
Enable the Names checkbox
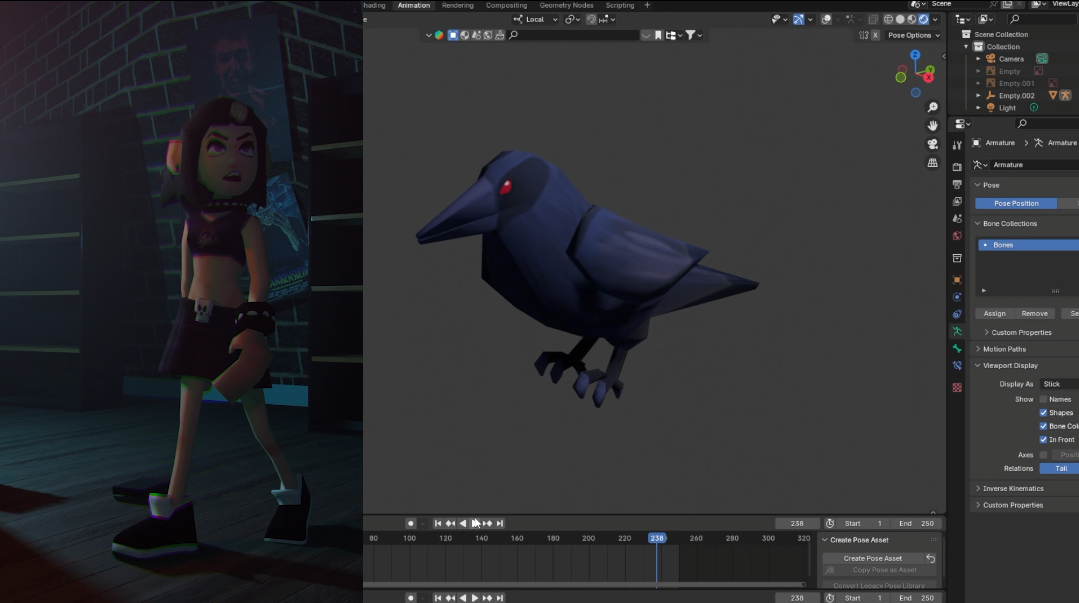pyautogui.click(x=1043, y=399)
